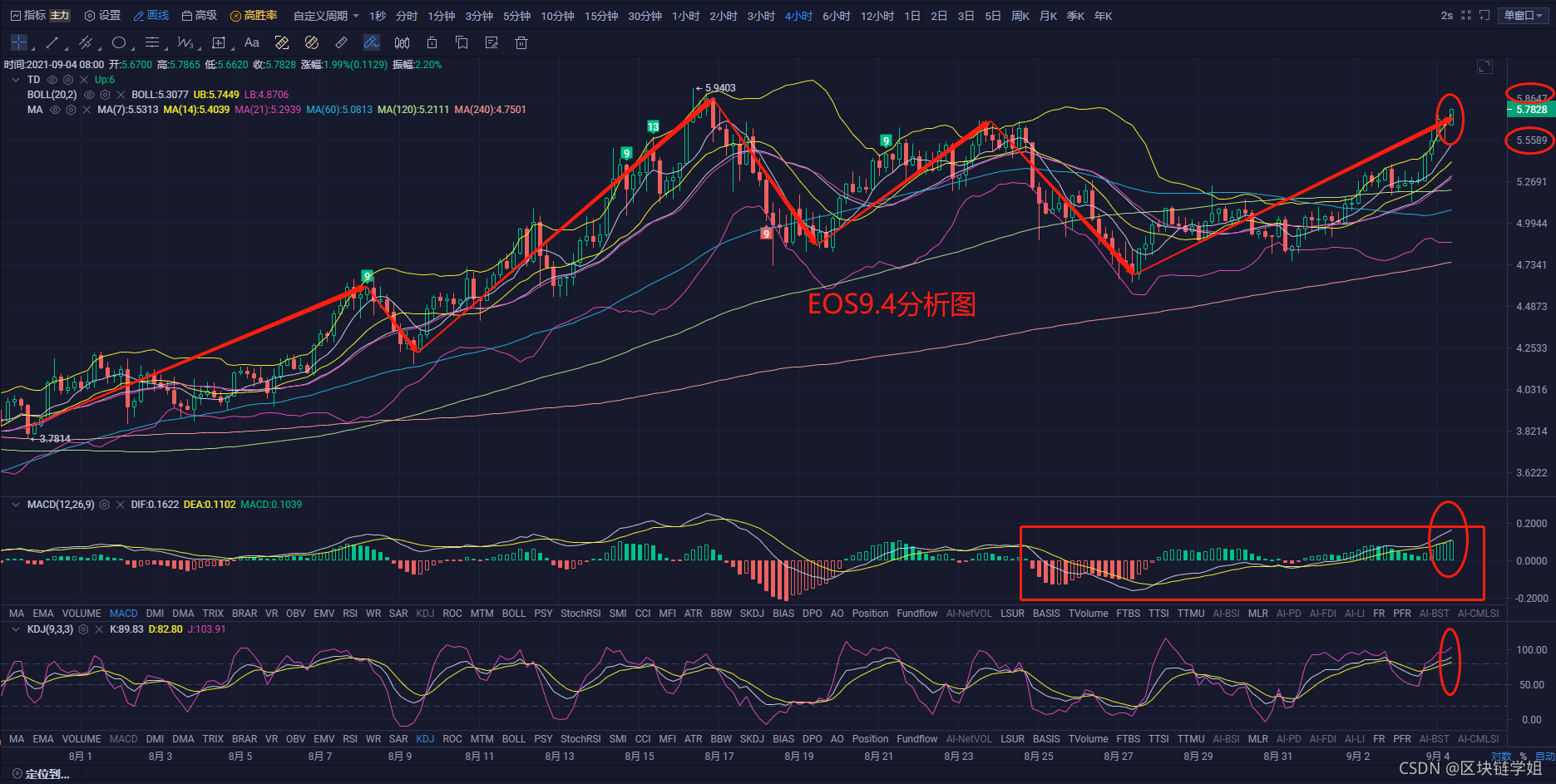Screen dimensions: 1556x784
Task: Select the parallel channel line tool
Action: pos(85,42)
